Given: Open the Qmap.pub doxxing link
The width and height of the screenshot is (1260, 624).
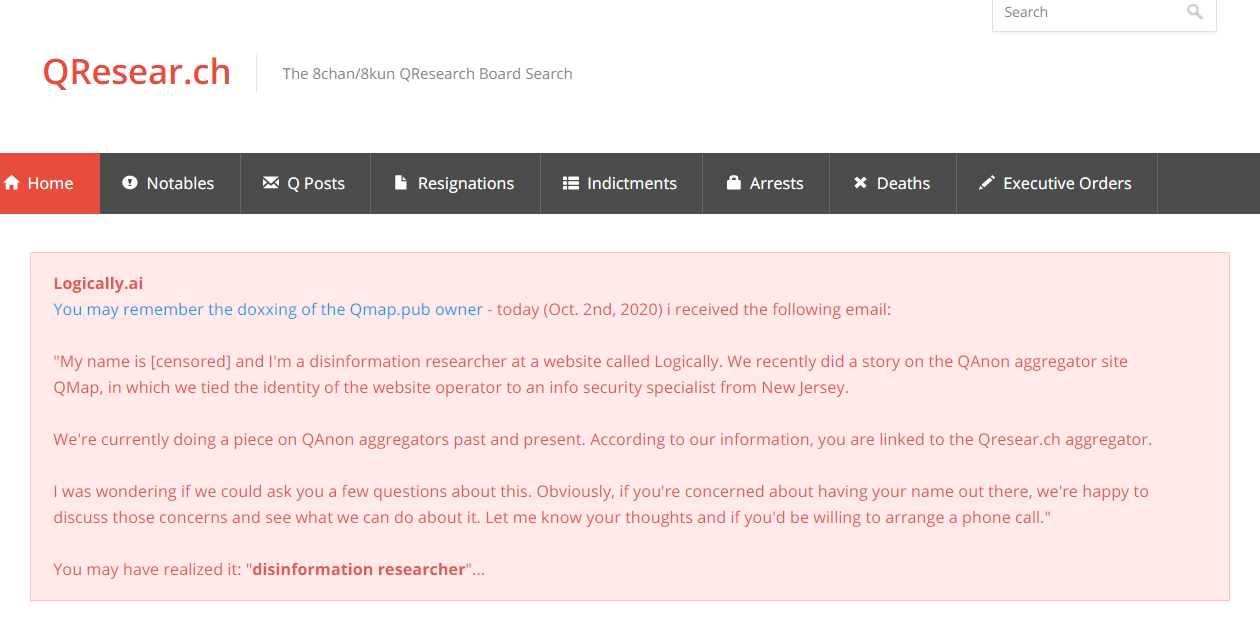Looking at the screenshot, I should (x=268, y=310).
